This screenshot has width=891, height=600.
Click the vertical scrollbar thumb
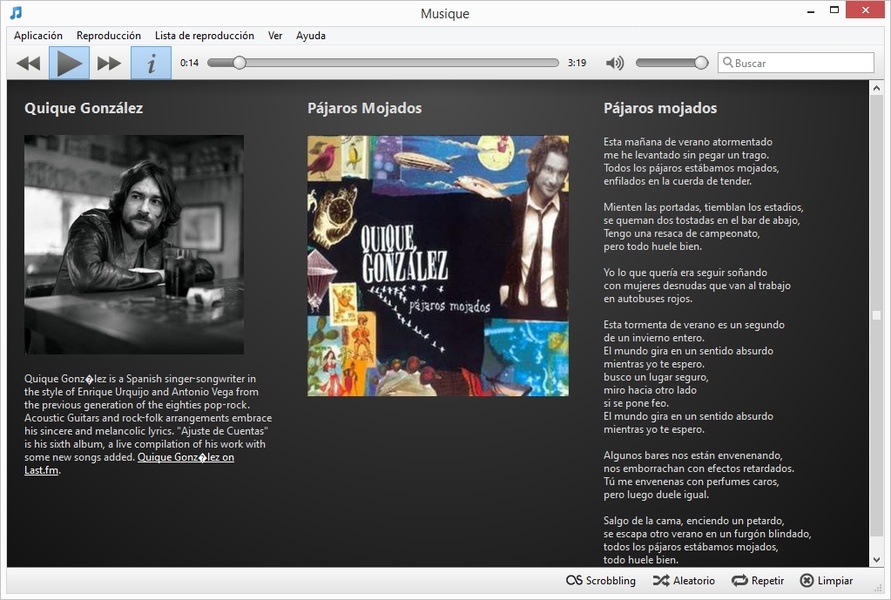tap(876, 315)
